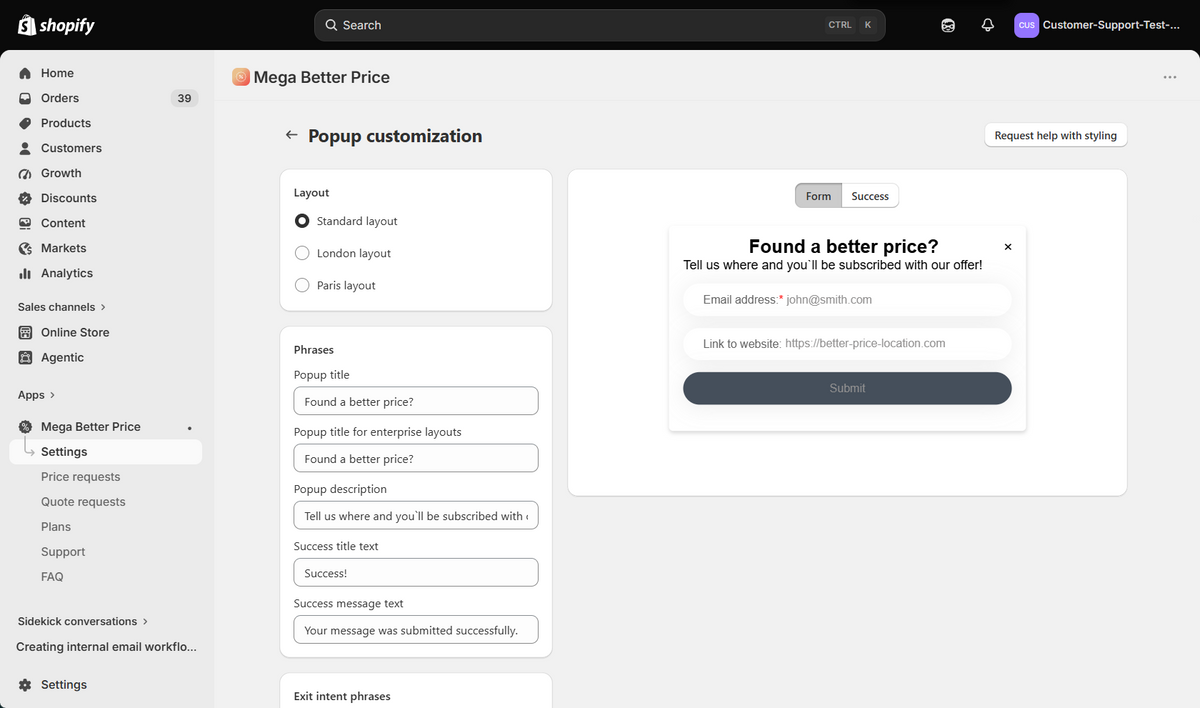Close the preview popup with the X
The image size is (1200, 708).
pos(1008,246)
